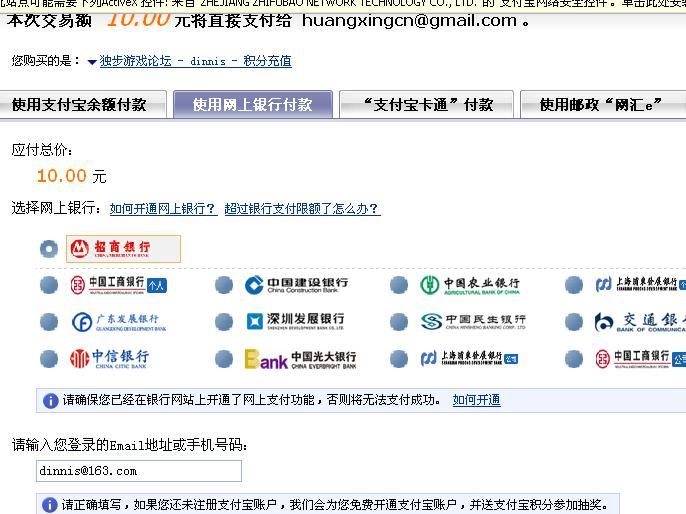The image size is (686, 514).
Task: Click the 如何开通 link in the notice bar
Action: [x=476, y=400]
